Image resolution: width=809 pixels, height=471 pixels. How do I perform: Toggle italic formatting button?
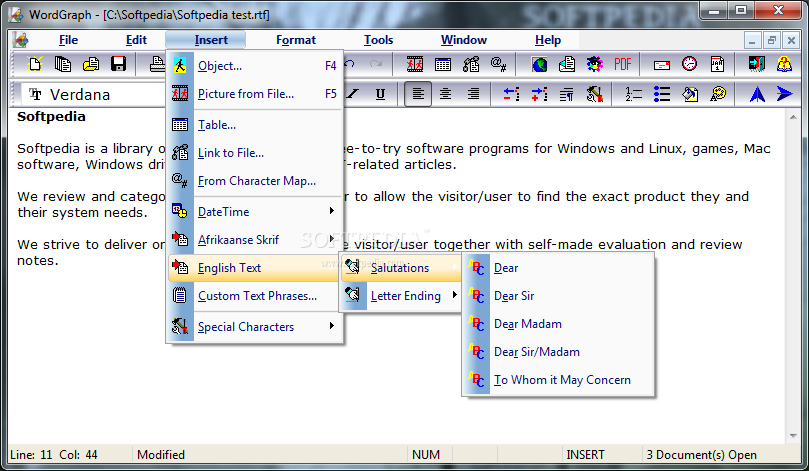click(353, 94)
